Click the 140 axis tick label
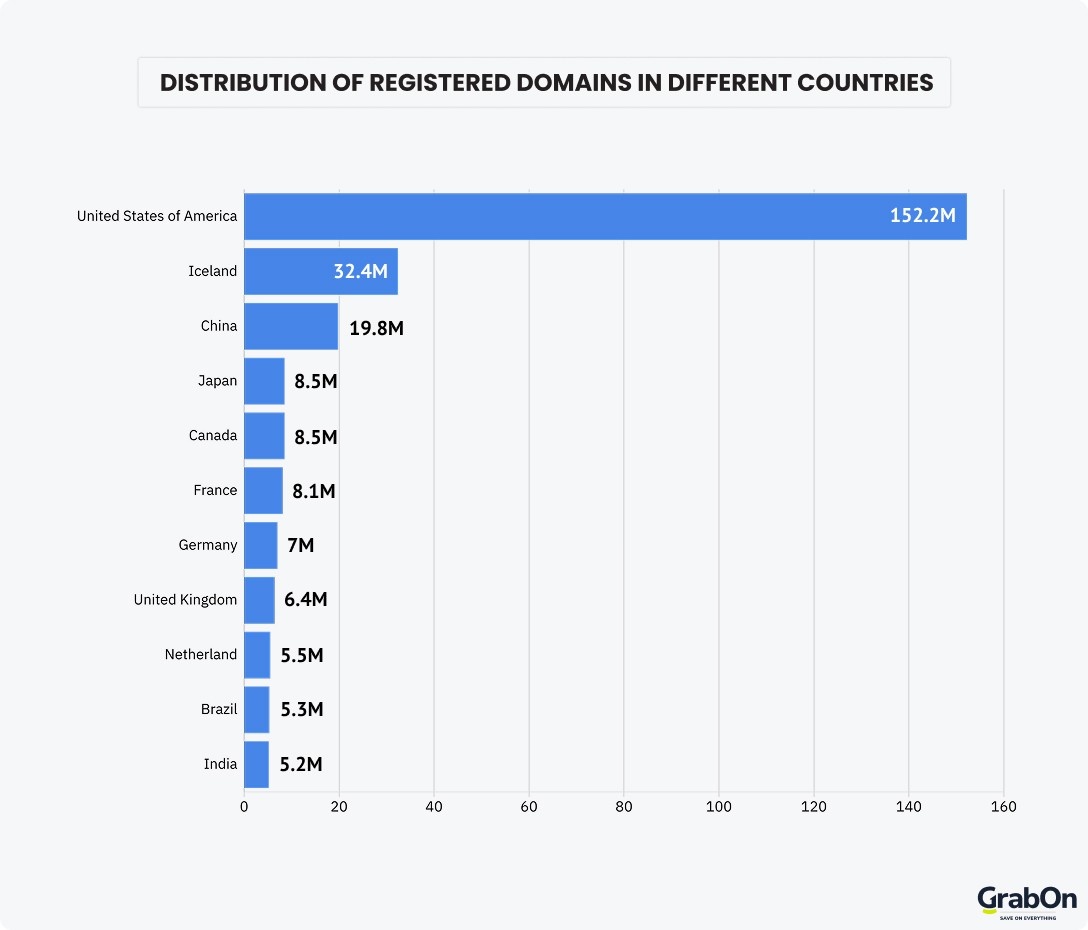The image size is (1088, 930). pos(909,806)
